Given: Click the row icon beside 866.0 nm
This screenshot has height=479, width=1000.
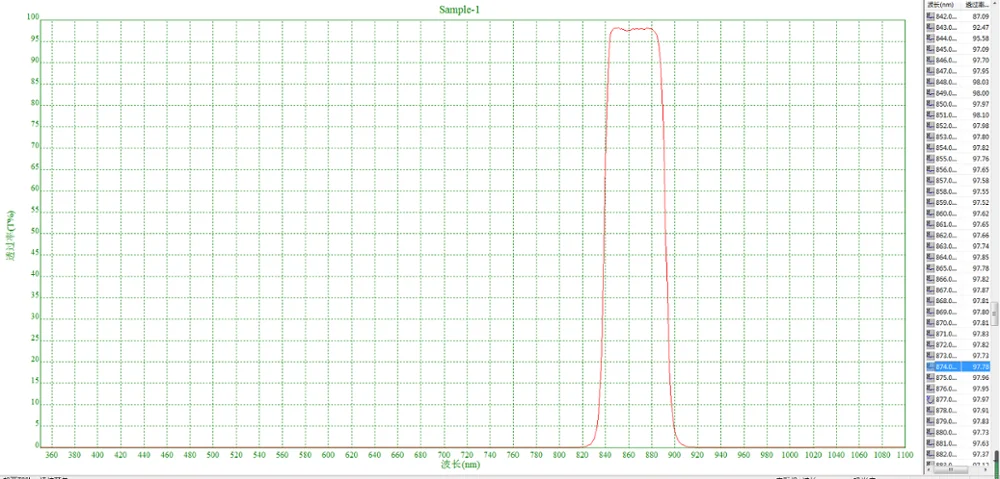Looking at the screenshot, I should tap(930, 279).
